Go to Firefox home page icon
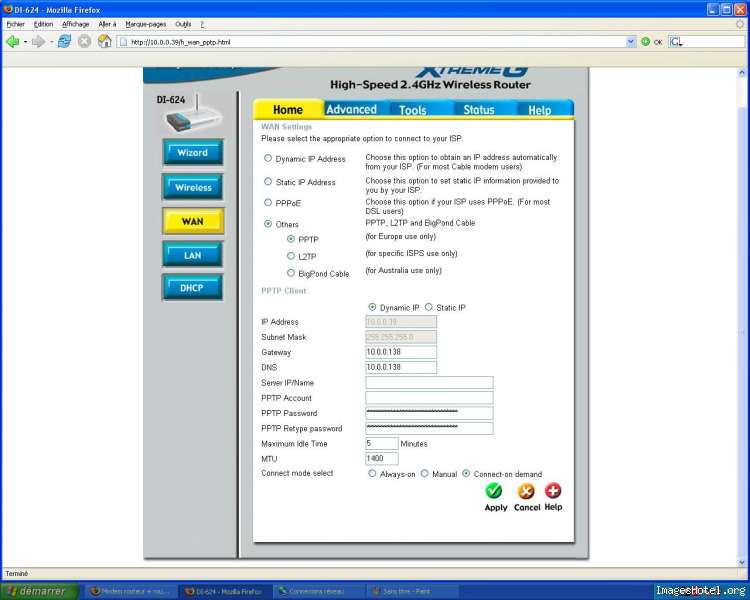 pos(104,42)
